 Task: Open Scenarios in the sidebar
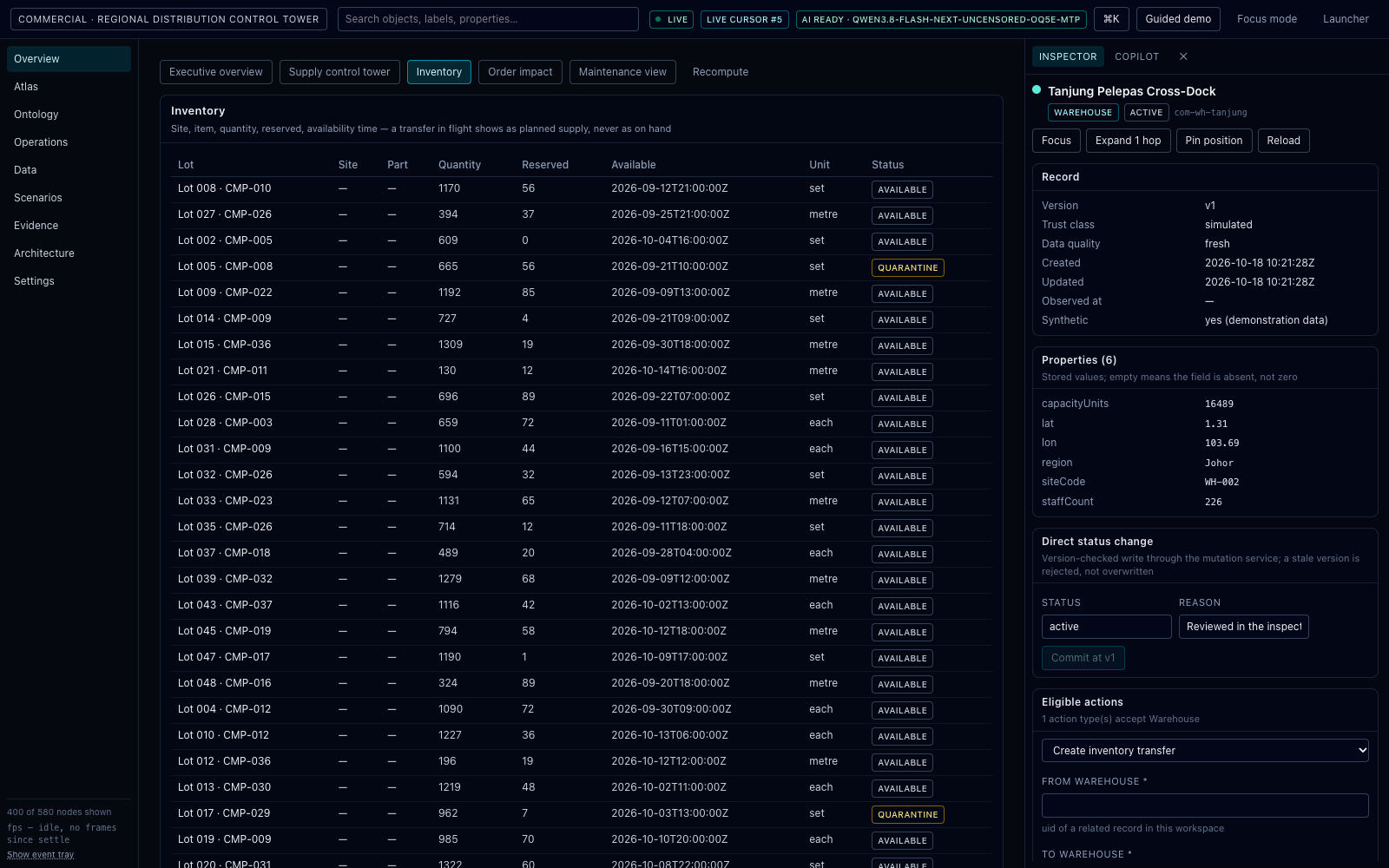coord(69,198)
